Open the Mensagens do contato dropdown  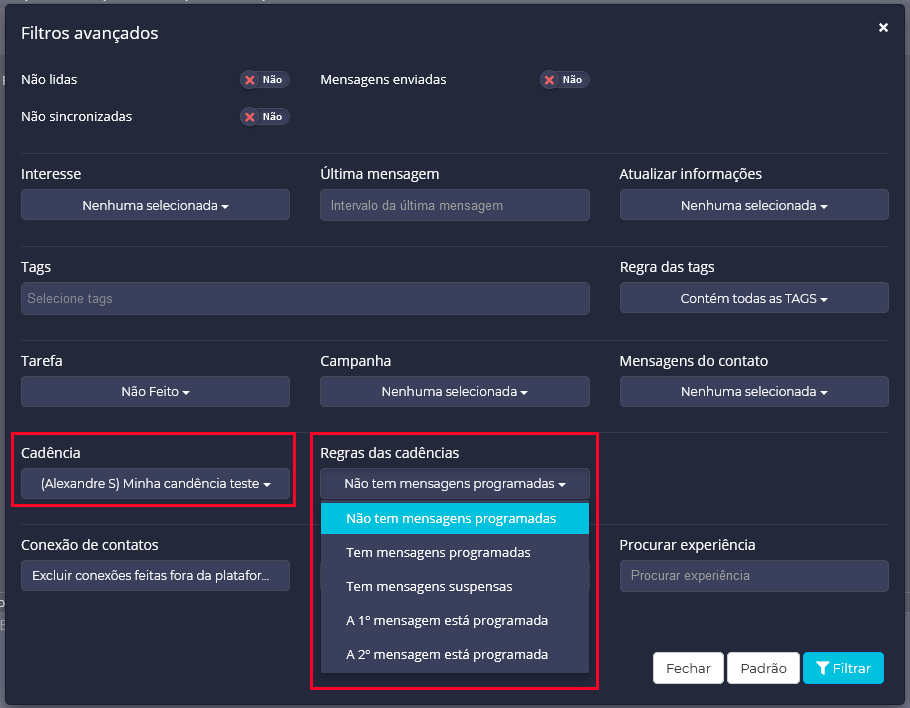point(754,391)
